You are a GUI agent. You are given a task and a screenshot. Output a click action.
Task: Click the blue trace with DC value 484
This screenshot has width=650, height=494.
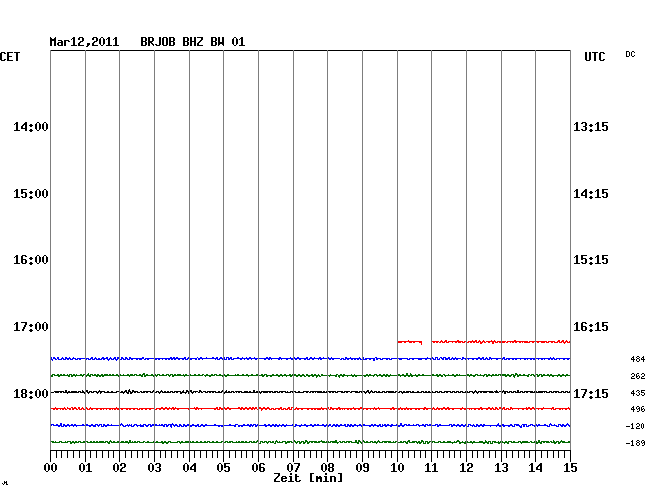[x=310, y=358]
